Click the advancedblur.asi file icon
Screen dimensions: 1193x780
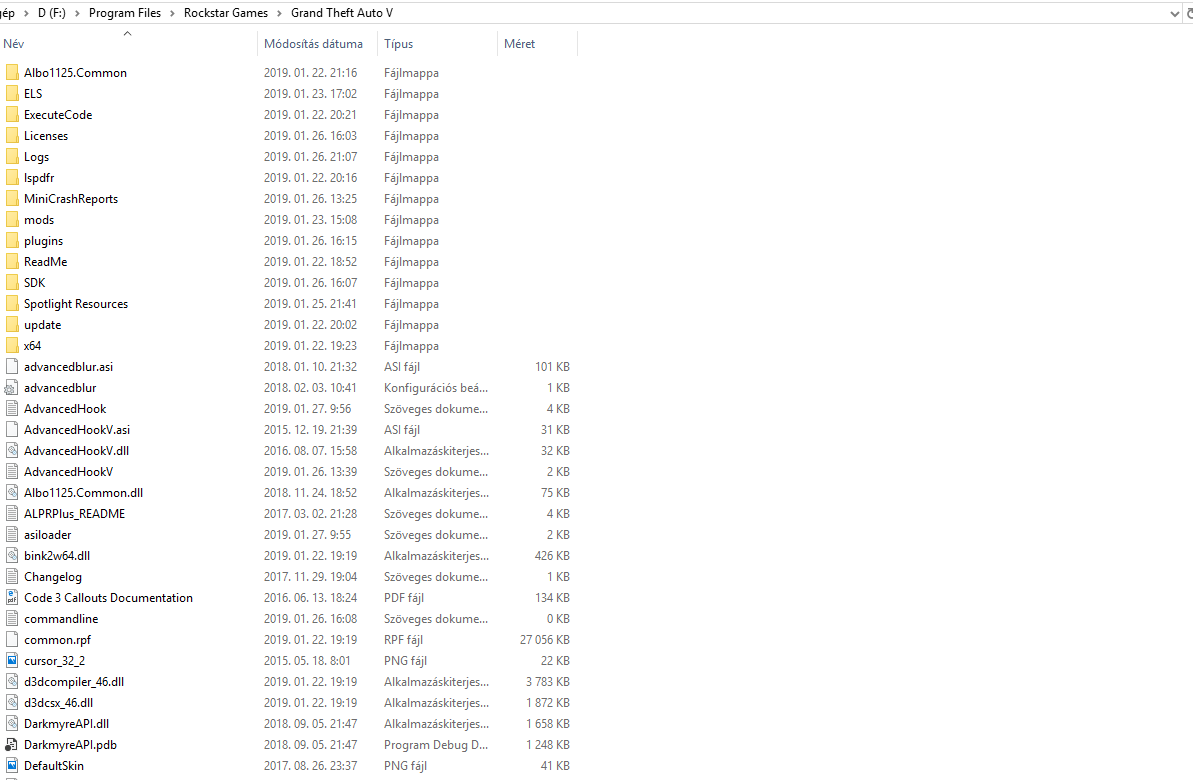[11, 367]
